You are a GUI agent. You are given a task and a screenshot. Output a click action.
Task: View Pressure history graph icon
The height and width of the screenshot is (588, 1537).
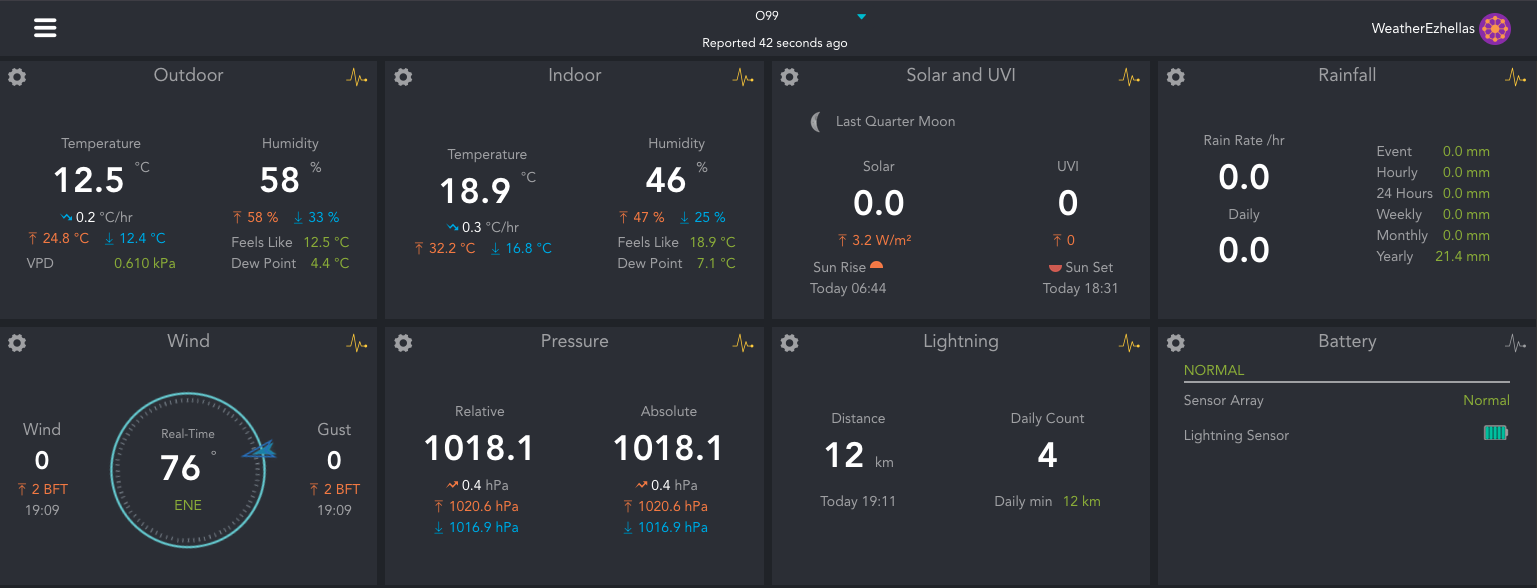point(743,343)
